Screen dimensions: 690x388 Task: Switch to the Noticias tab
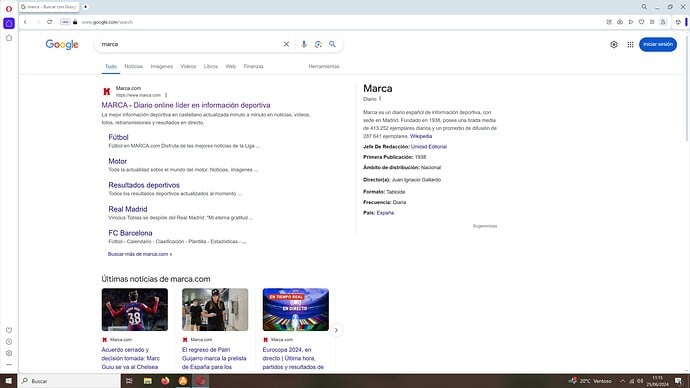133,66
